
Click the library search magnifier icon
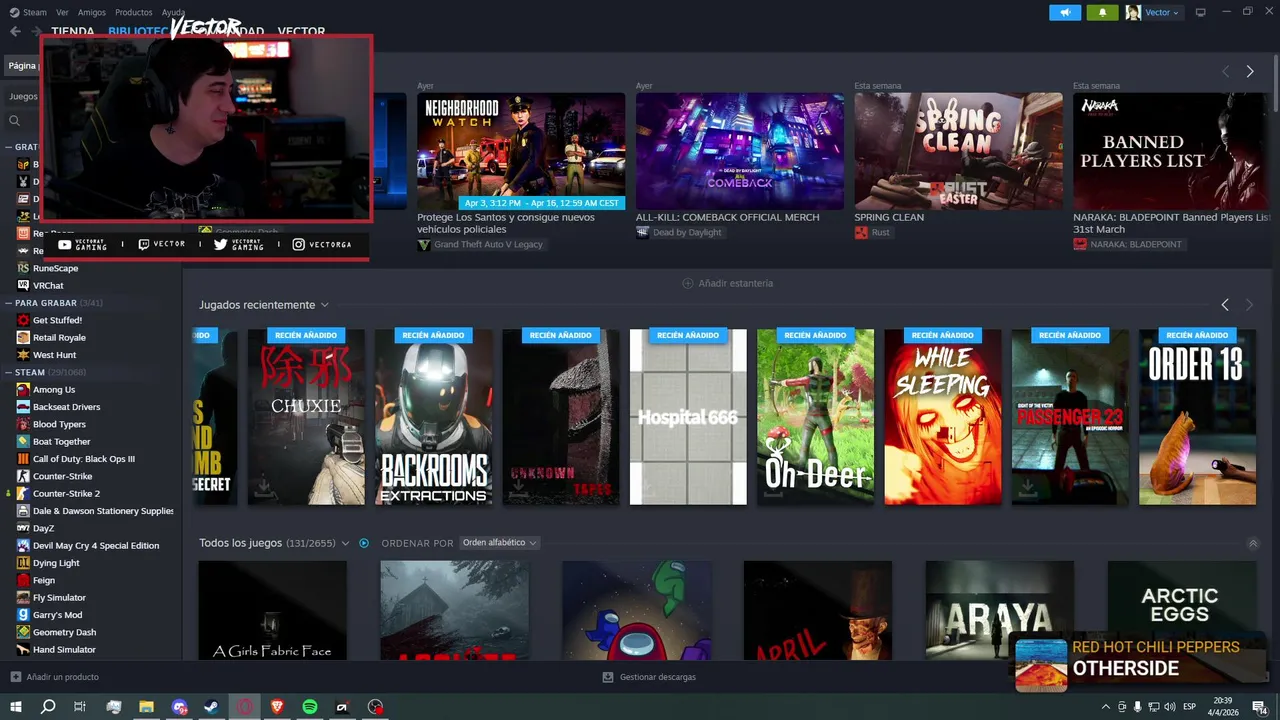pyautogui.click(x=15, y=121)
